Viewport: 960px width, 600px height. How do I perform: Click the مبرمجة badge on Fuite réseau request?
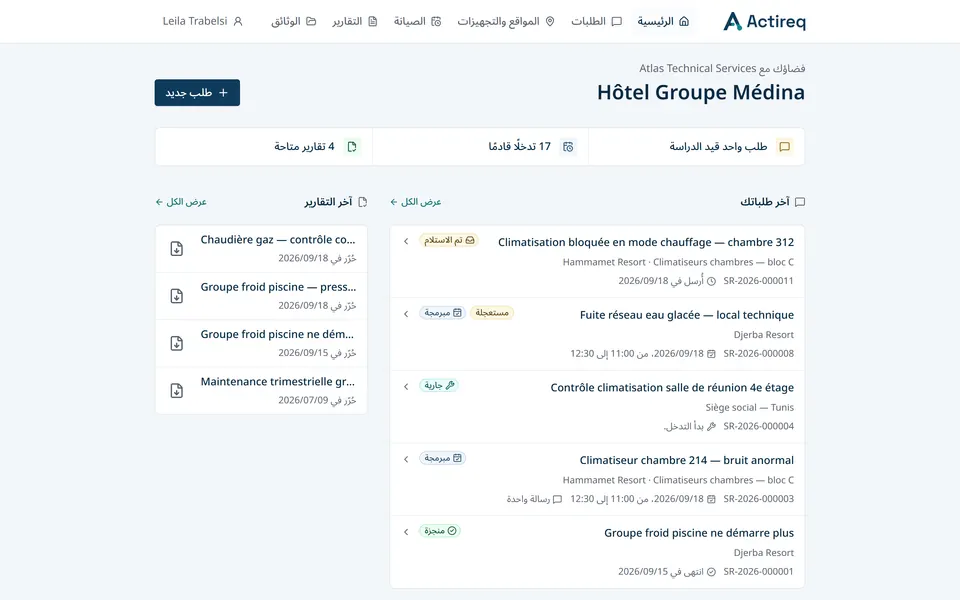coord(442,313)
